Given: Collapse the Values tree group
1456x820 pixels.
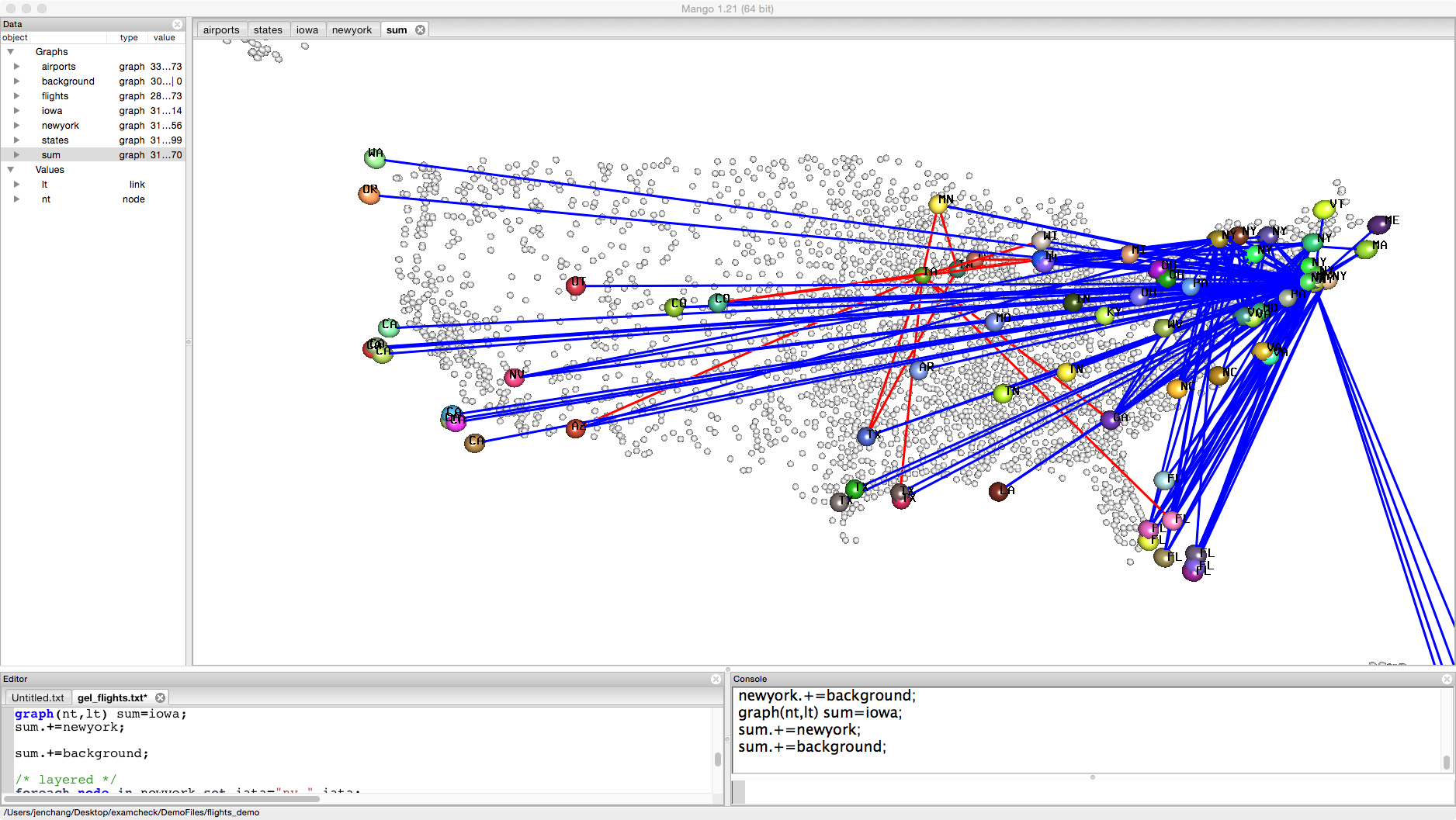Looking at the screenshot, I should click(11, 170).
